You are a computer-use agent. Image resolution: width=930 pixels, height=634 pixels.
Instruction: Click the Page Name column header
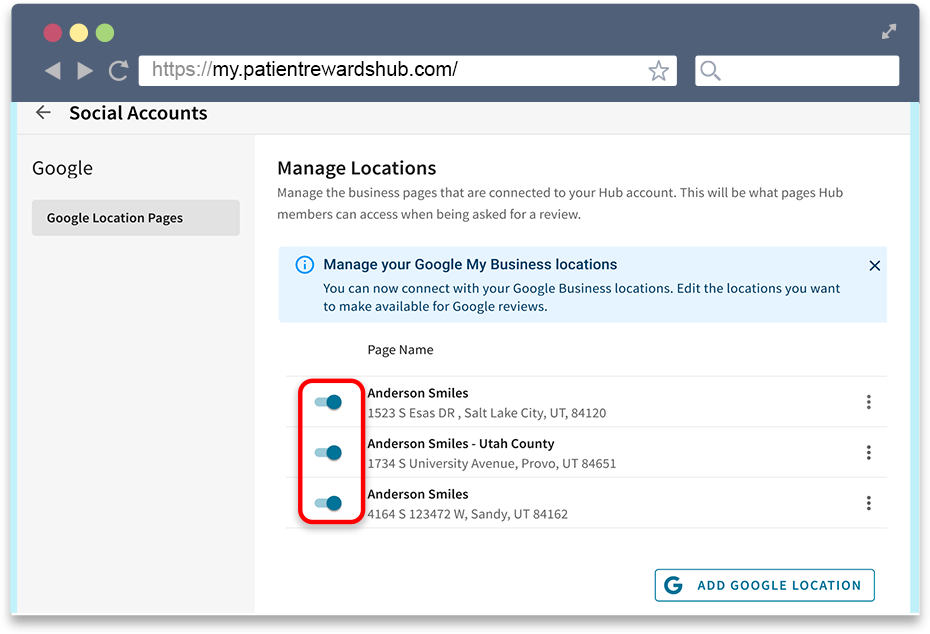(400, 350)
